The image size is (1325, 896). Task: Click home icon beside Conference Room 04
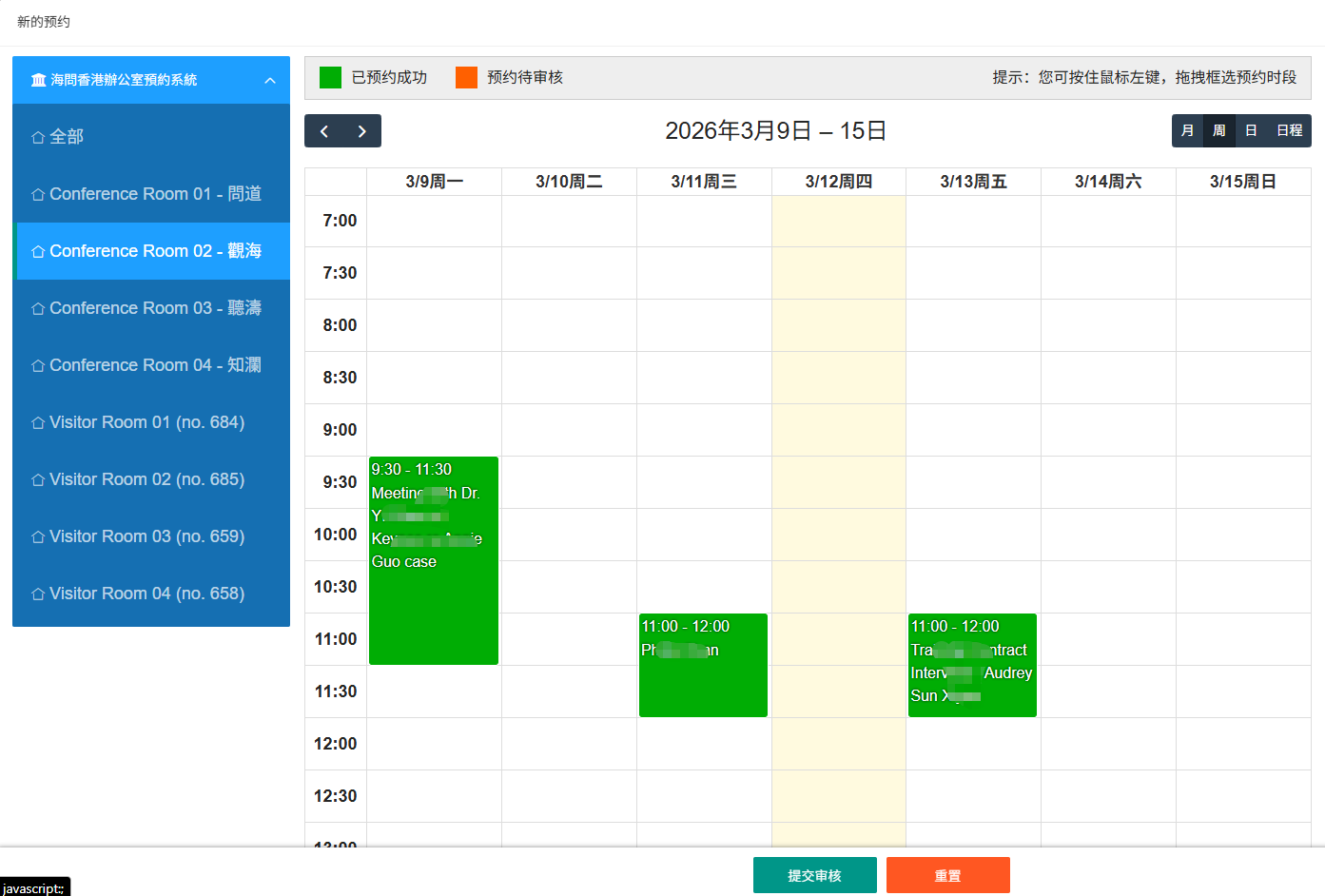(38, 365)
